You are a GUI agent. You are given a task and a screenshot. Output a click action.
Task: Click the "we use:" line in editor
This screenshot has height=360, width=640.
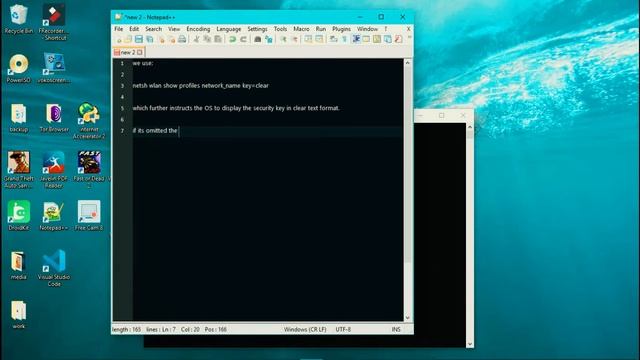[x=143, y=63]
